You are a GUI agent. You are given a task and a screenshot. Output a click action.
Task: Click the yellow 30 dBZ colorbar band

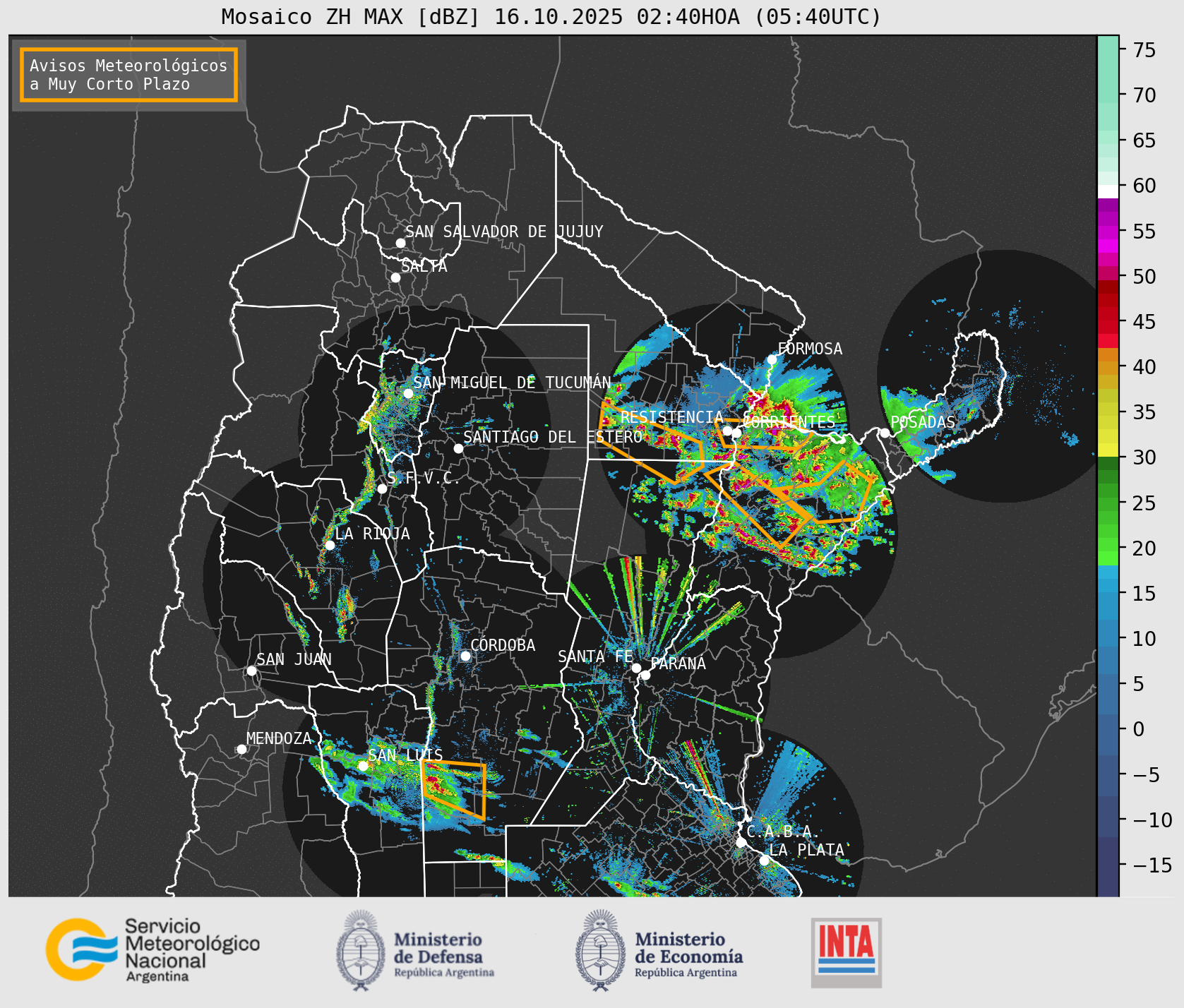coord(1108,450)
